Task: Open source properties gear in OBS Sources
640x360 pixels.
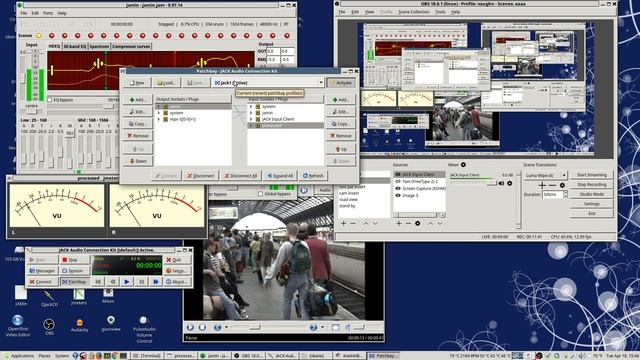Action: [x=418, y=223]
